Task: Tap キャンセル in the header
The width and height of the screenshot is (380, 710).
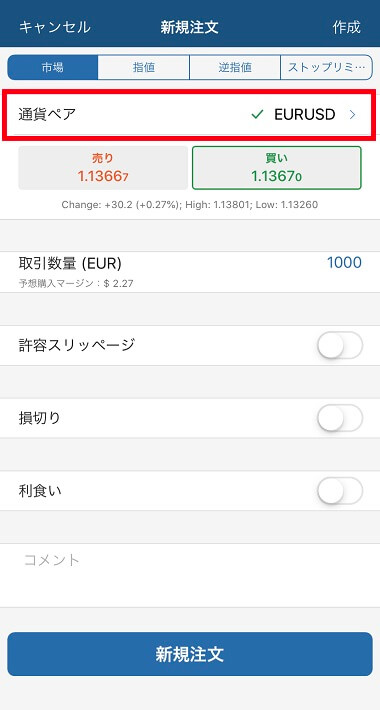Action: pos(55,27)
